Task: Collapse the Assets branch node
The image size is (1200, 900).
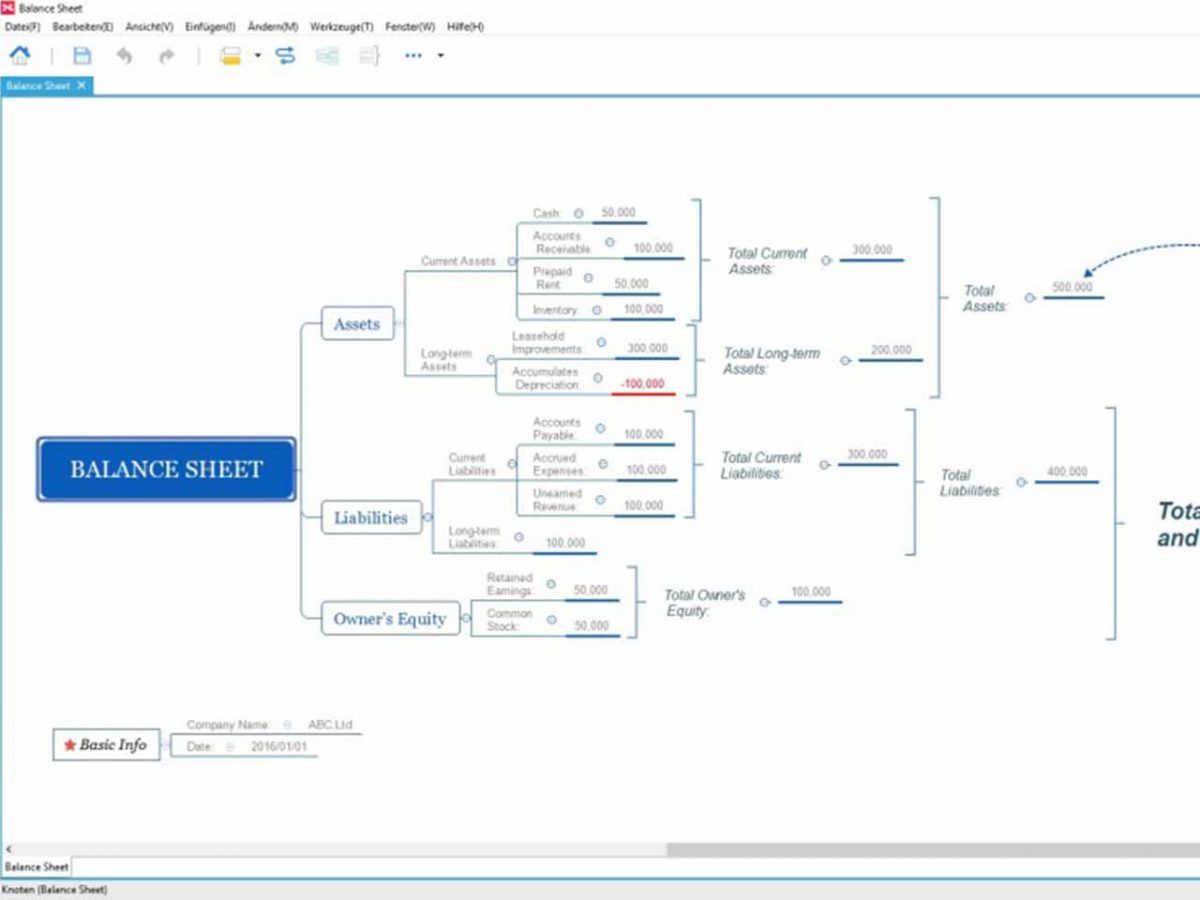Action: 397,324
